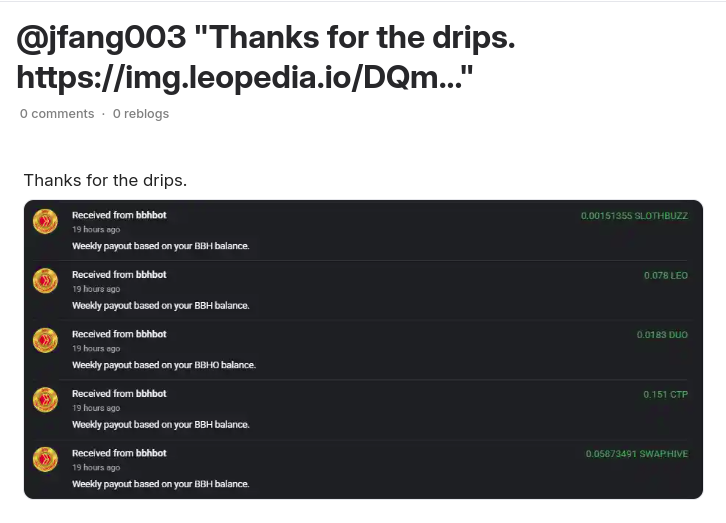
Task: Click the bbhbot avatar beside the SWAP.HIVE payout
Action: (x=45, y=459)
